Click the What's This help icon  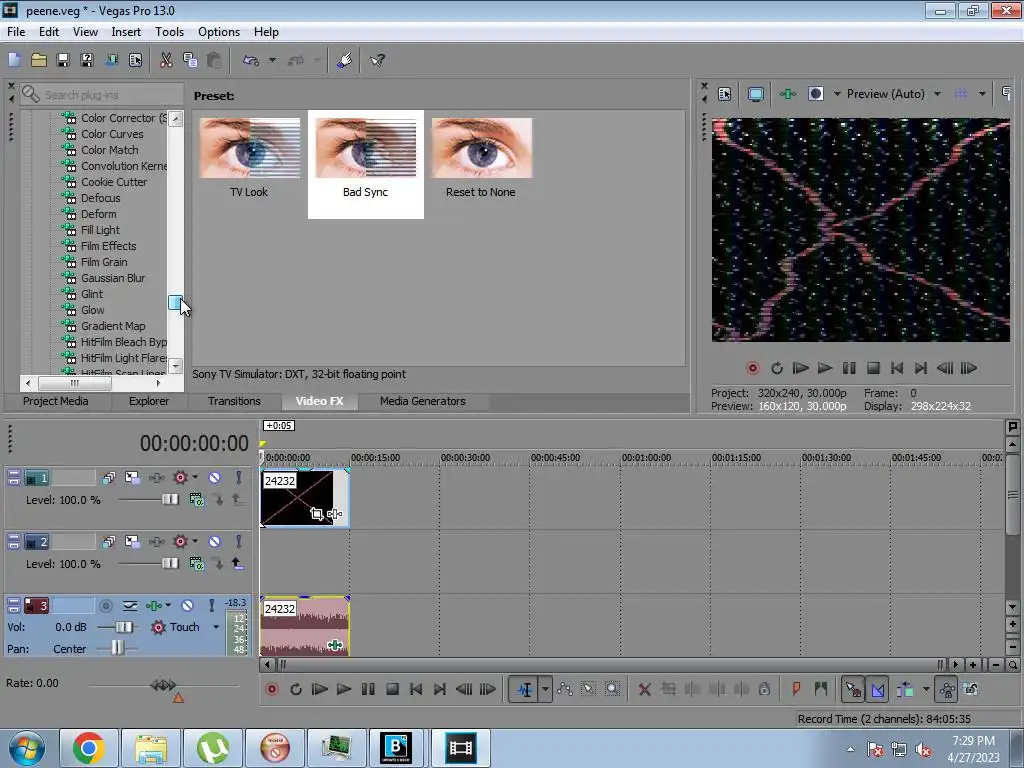click(x=377, y=60)
